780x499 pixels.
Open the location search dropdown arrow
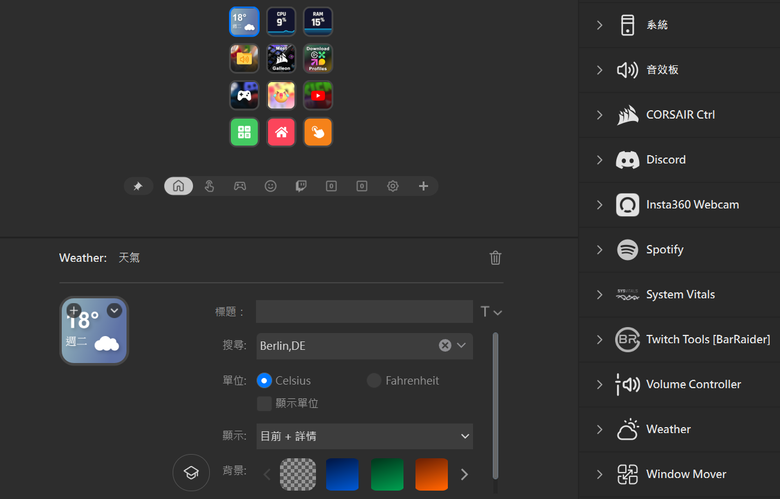462,345
